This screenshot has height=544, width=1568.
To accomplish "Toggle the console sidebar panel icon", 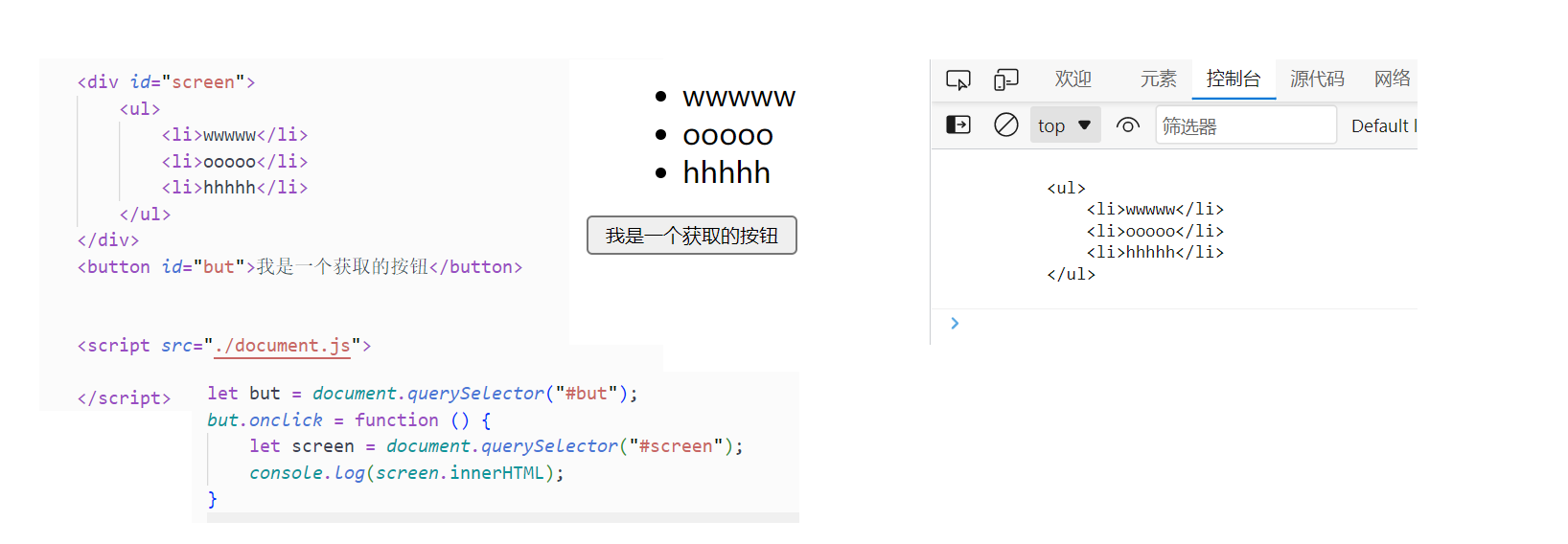I will click(958, 125).
